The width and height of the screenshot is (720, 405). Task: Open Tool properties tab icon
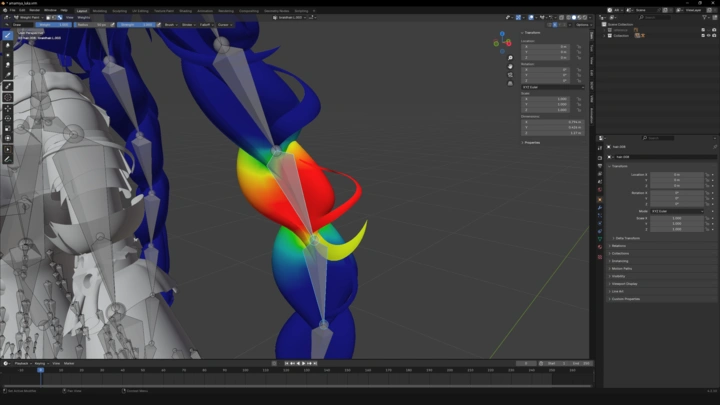click(600, 148)
